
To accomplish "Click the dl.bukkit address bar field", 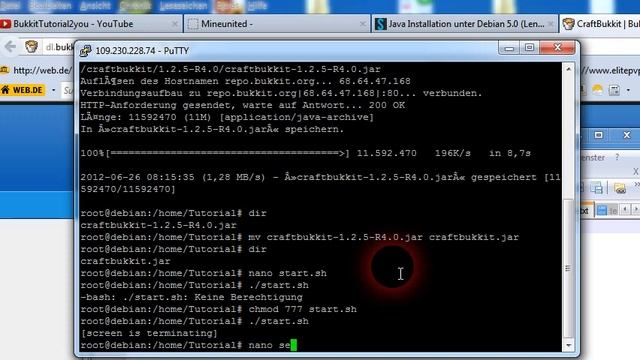I will [59, 47].
